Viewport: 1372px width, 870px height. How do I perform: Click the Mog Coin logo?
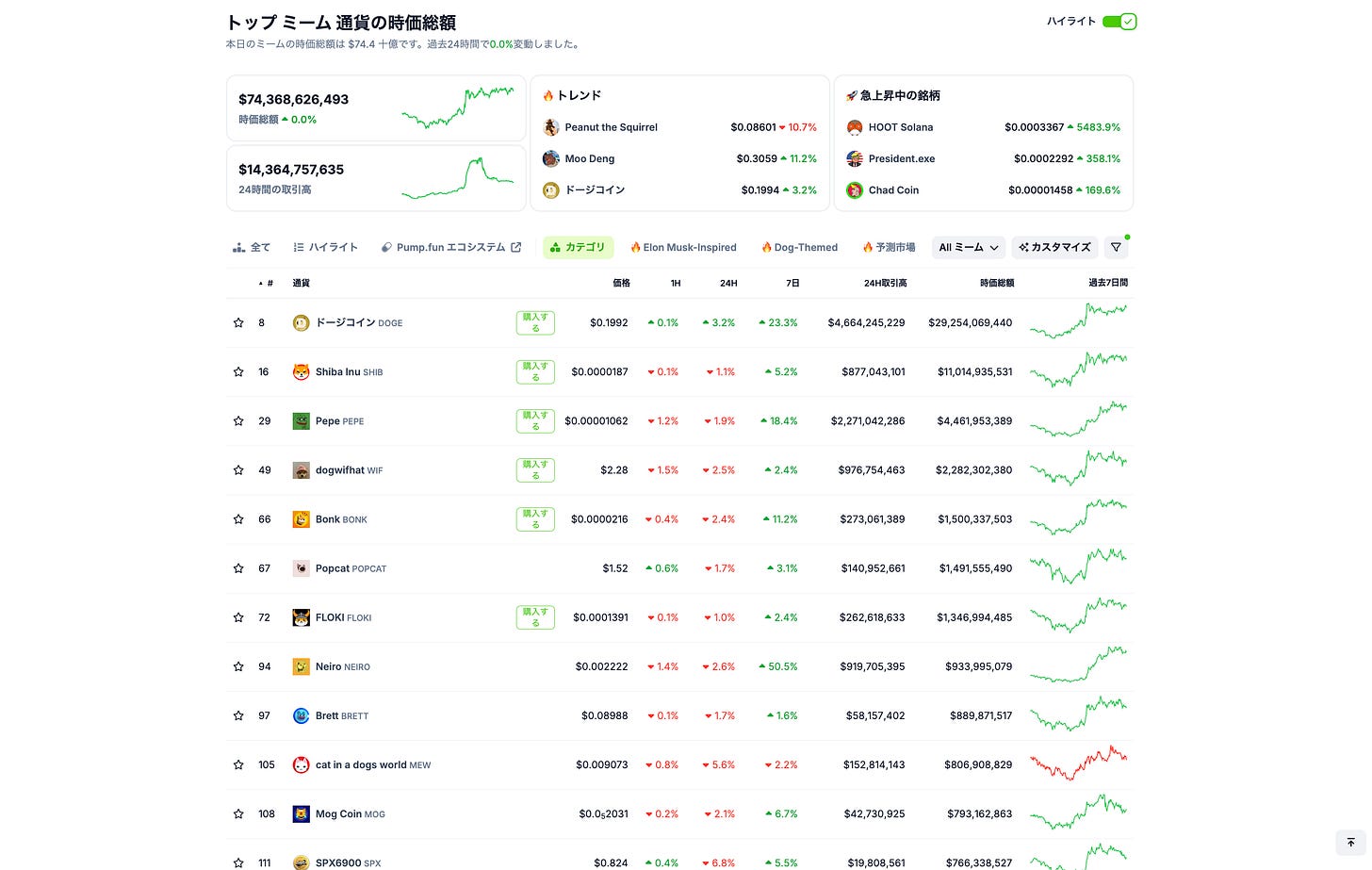point(301,813)
